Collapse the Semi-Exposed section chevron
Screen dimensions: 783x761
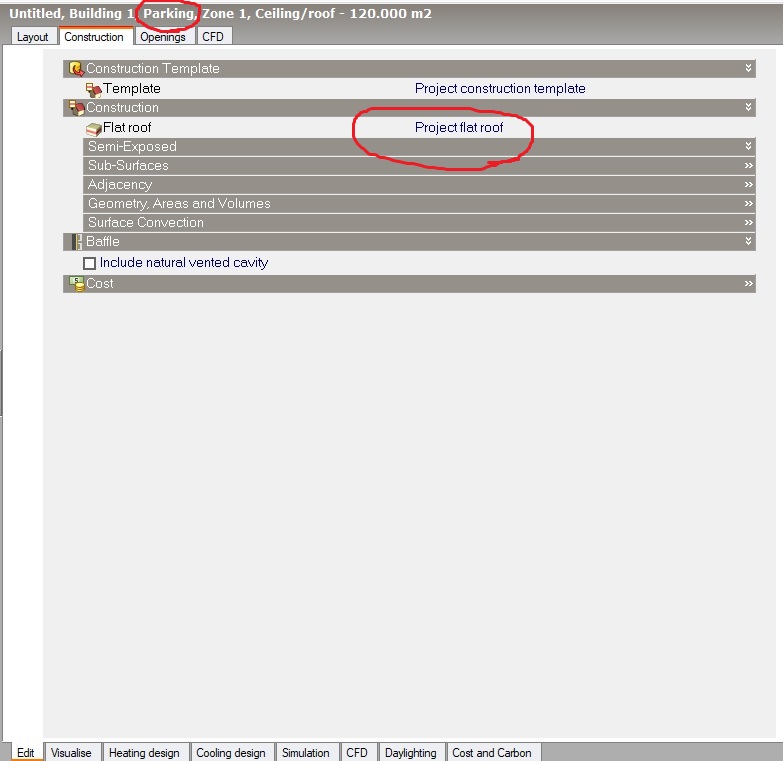[748, 146]
